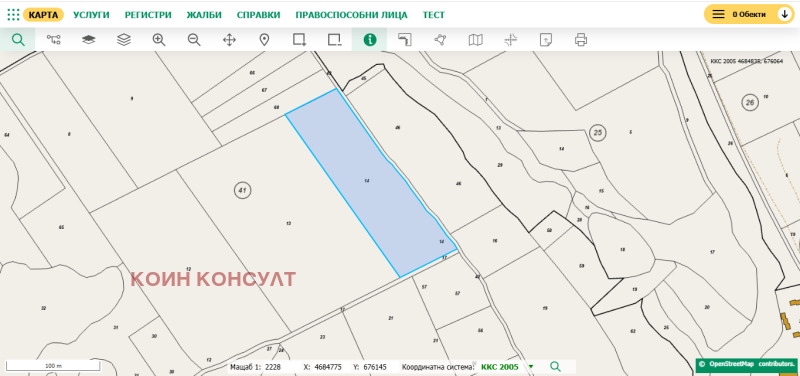Click the highlighted blue parcel 14

(x=370, y=184)
